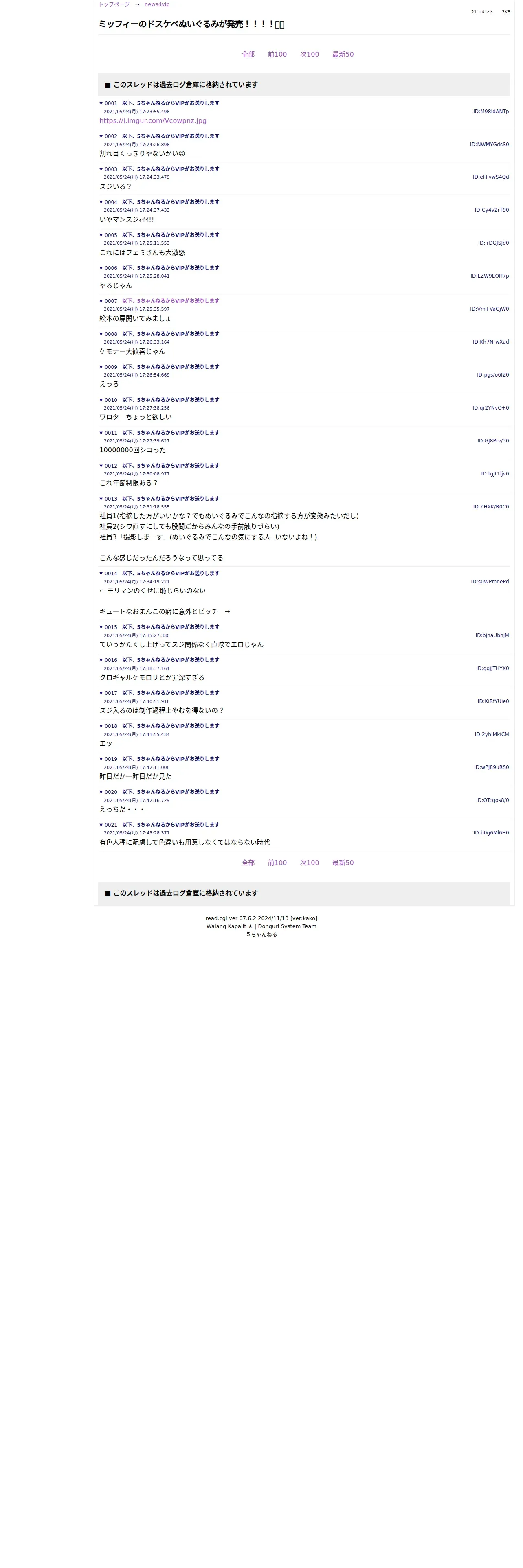This screenshot has height=1568, width=523.
Task: Open the ５ちゃんねる footer link
Action: click(261, 934)
